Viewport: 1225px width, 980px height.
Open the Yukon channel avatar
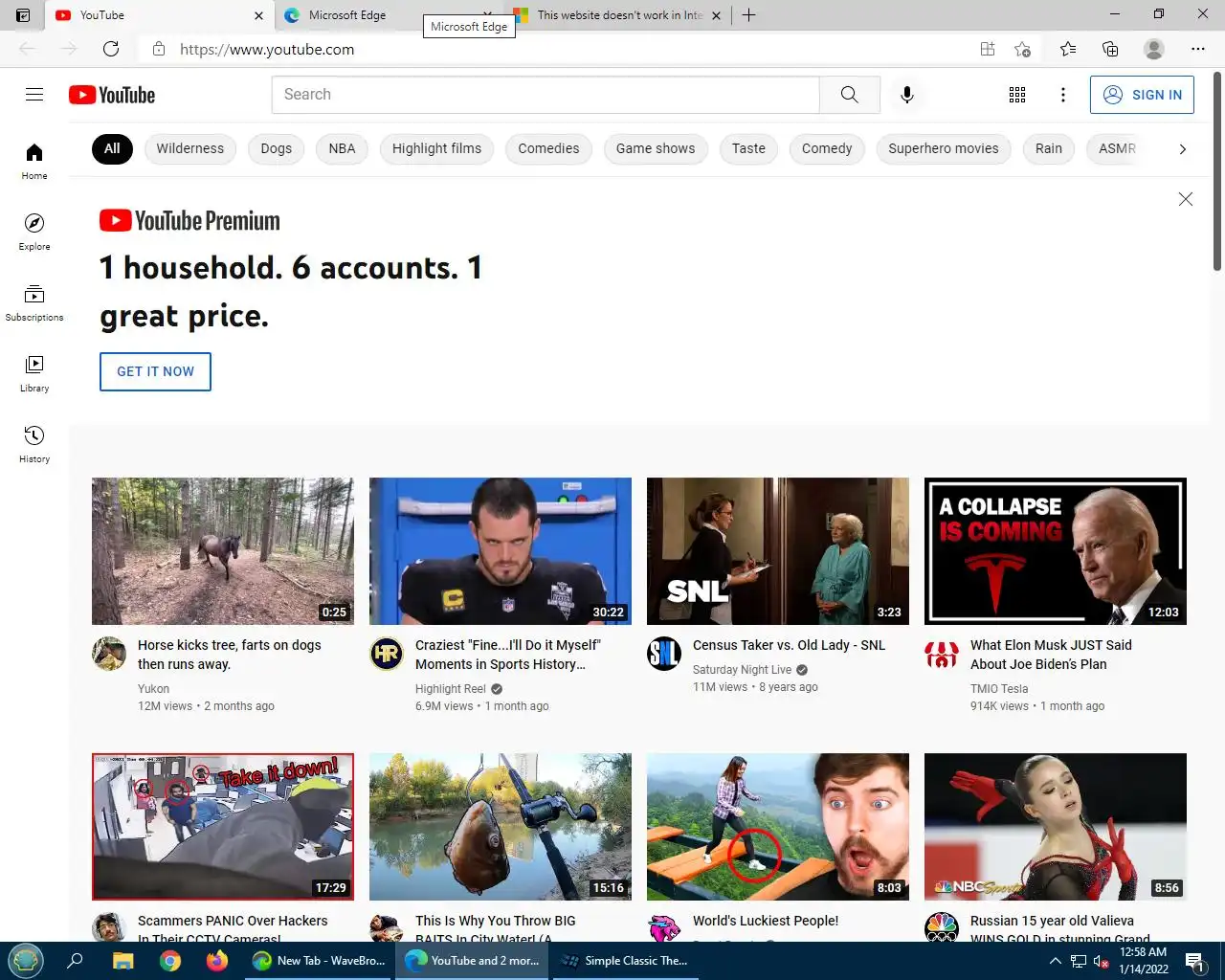[x=109, y=654]
